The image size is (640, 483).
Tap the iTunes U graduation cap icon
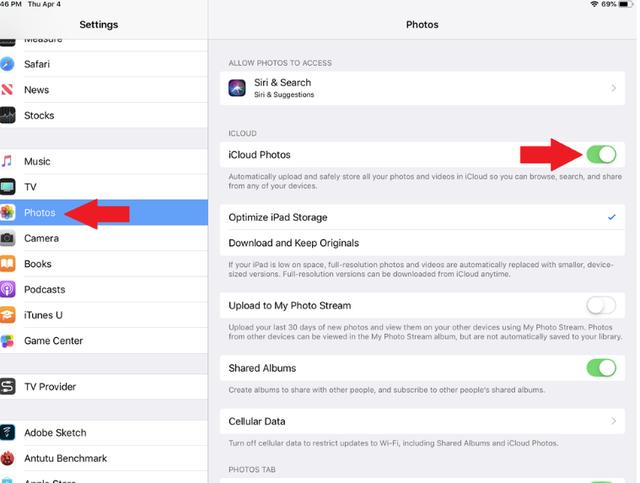[x=7, y=315]
